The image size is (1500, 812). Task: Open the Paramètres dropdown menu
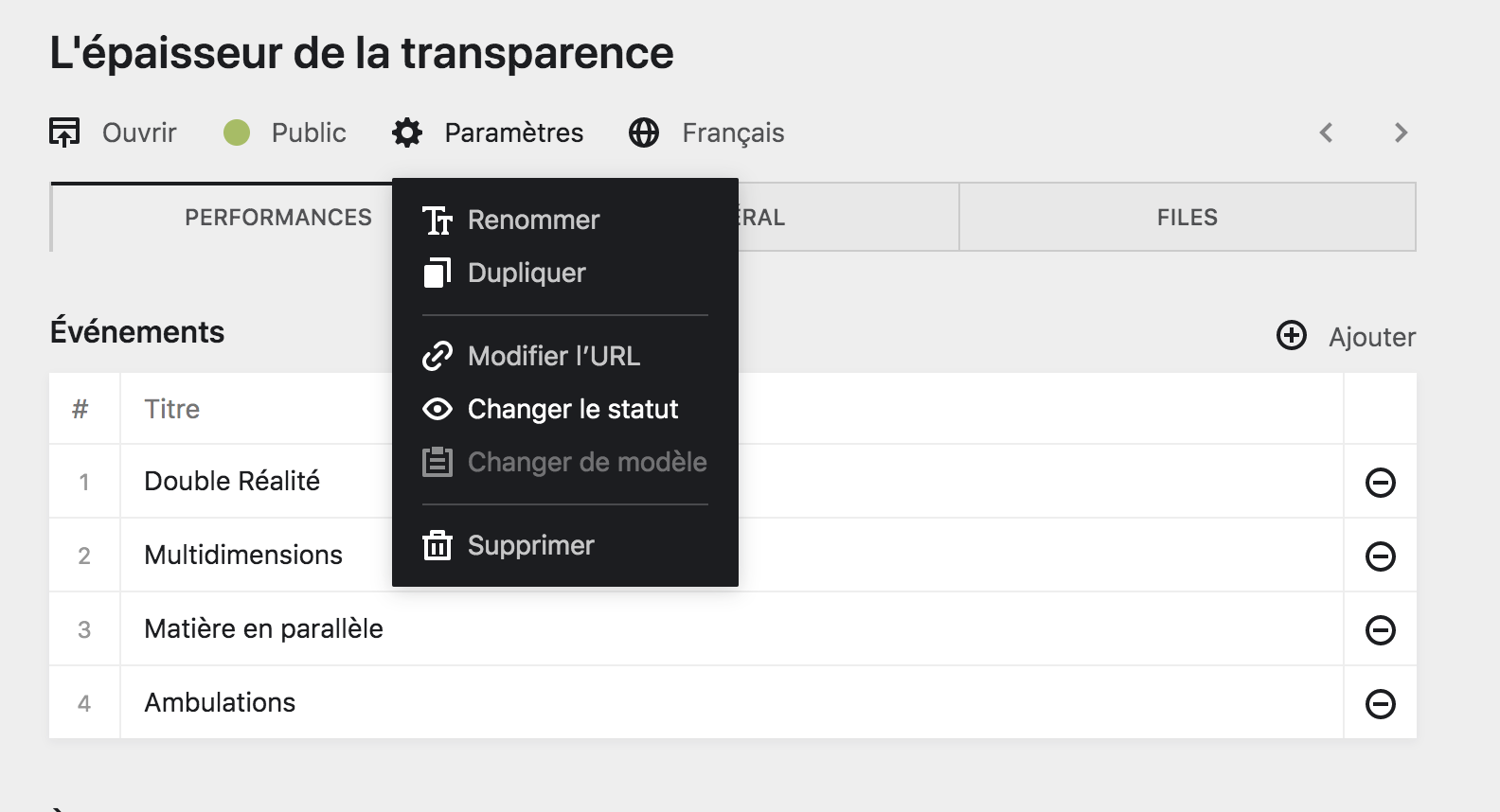[x=489, y=132]
